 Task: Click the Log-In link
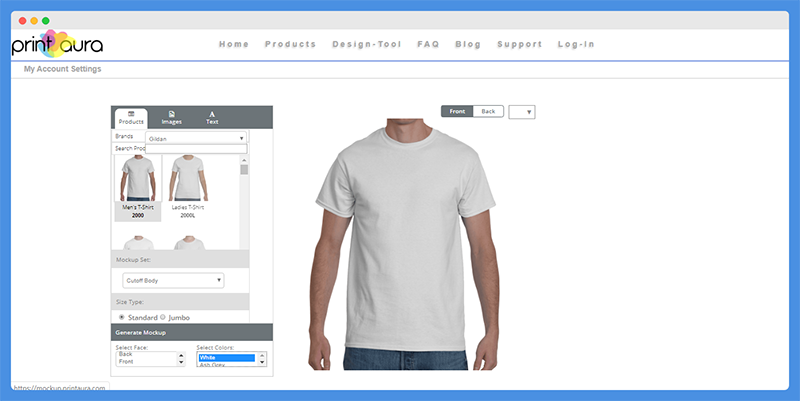pos(576,44)
